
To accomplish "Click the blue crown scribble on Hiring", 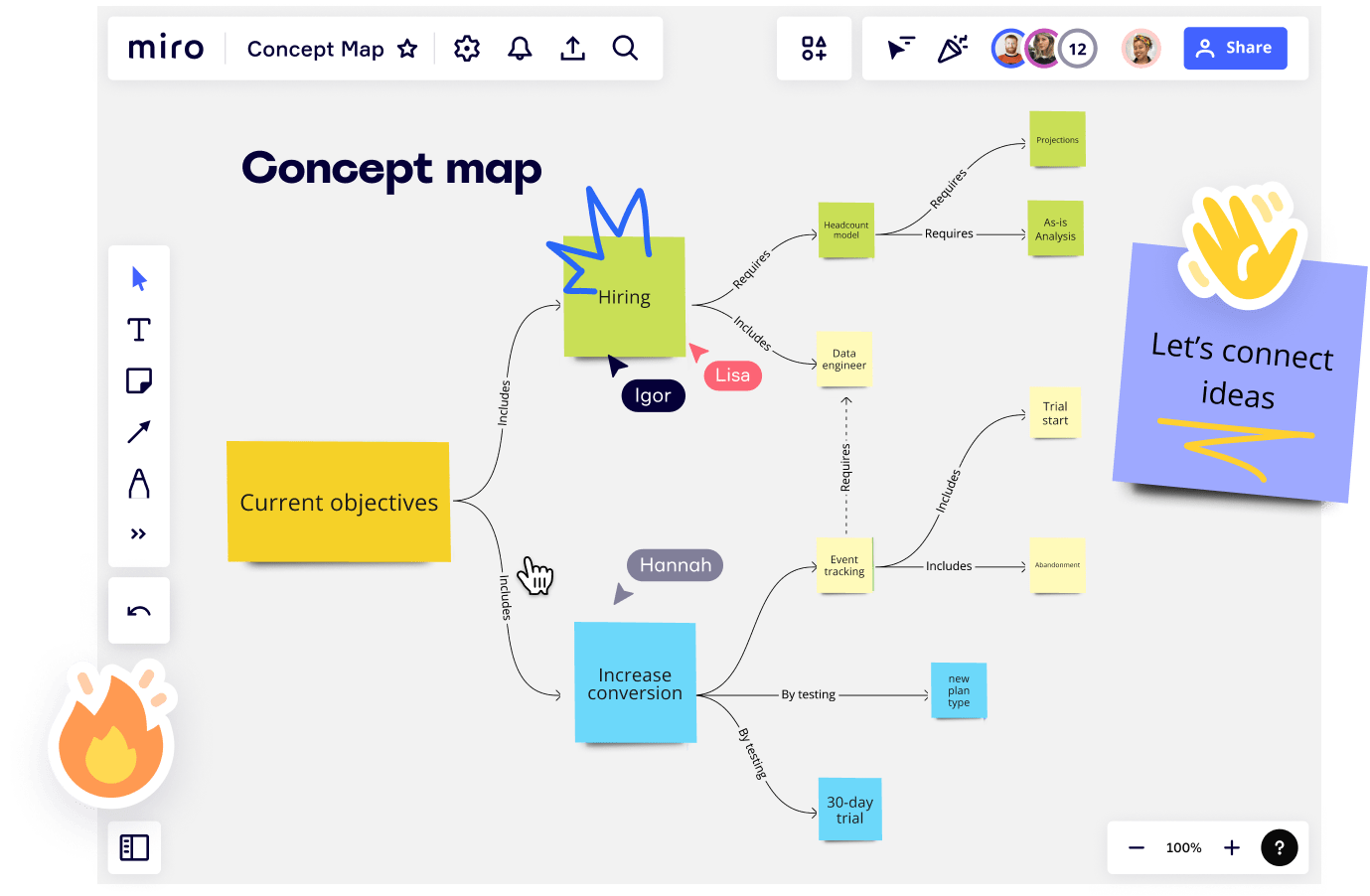I will 600,239.
